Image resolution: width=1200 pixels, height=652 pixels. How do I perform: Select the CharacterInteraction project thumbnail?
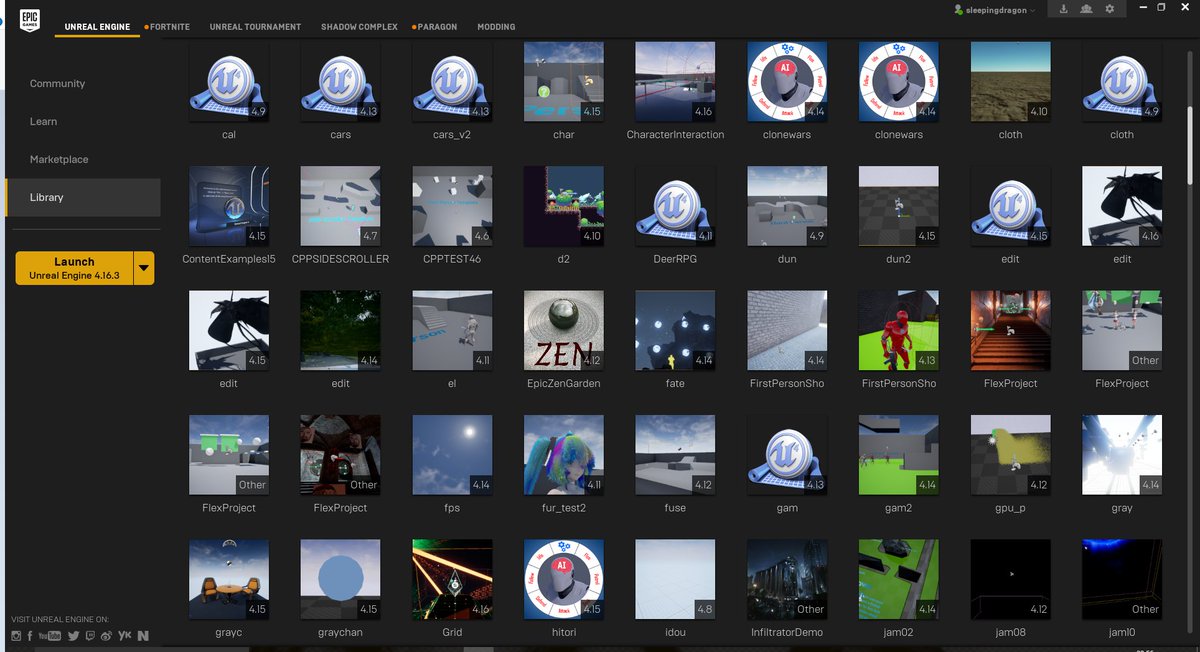pyautogui.click(x=675, y=82)
